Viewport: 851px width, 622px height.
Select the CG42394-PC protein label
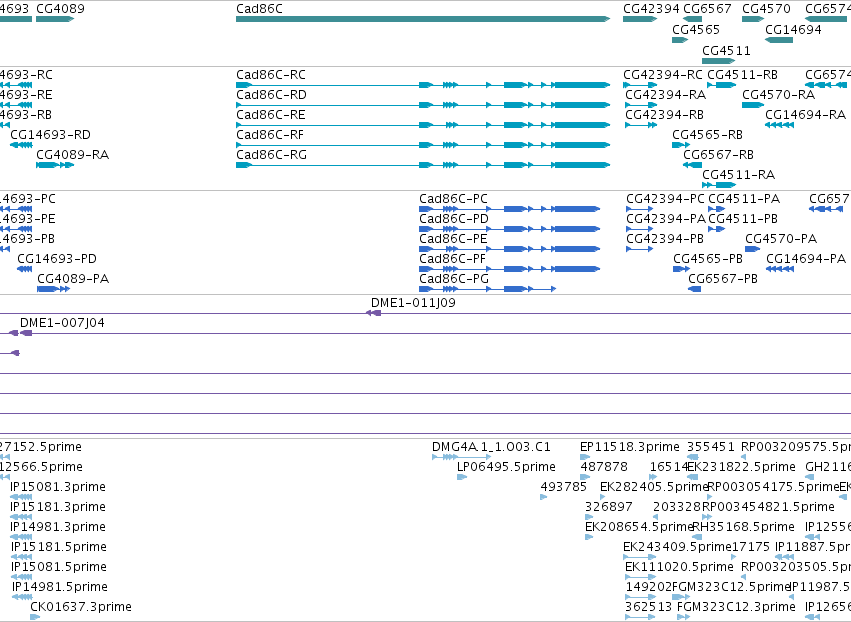coord(665,199)
